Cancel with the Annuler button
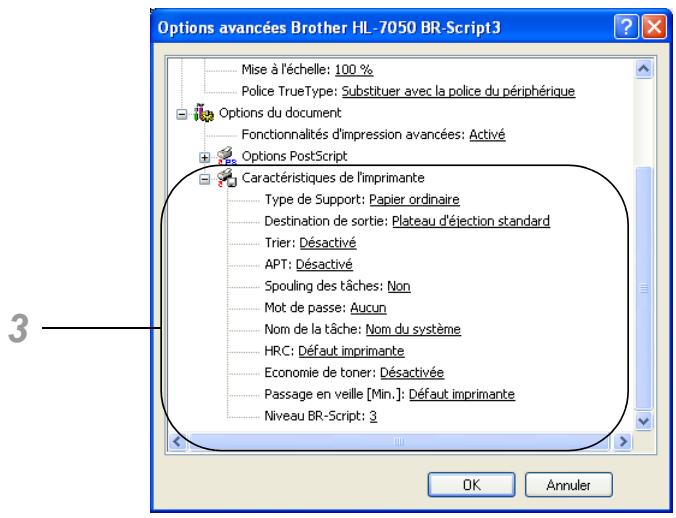The width and height of the screenshot is (676, 518). (569, 485)
